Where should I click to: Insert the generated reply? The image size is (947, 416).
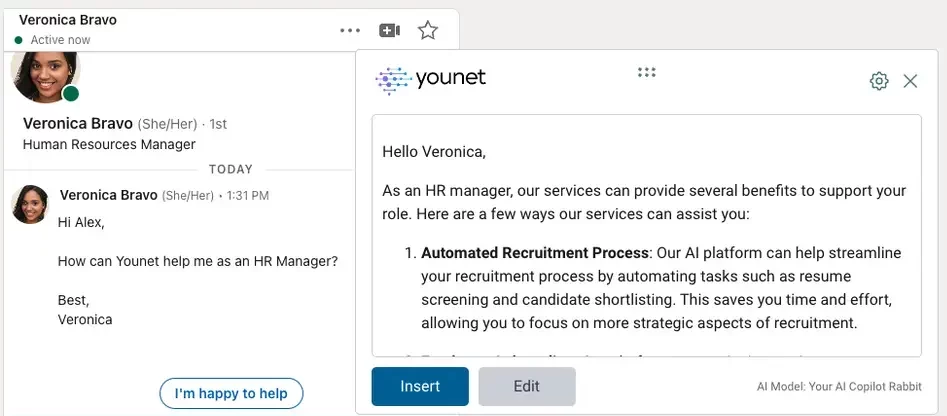coord(420,386)
